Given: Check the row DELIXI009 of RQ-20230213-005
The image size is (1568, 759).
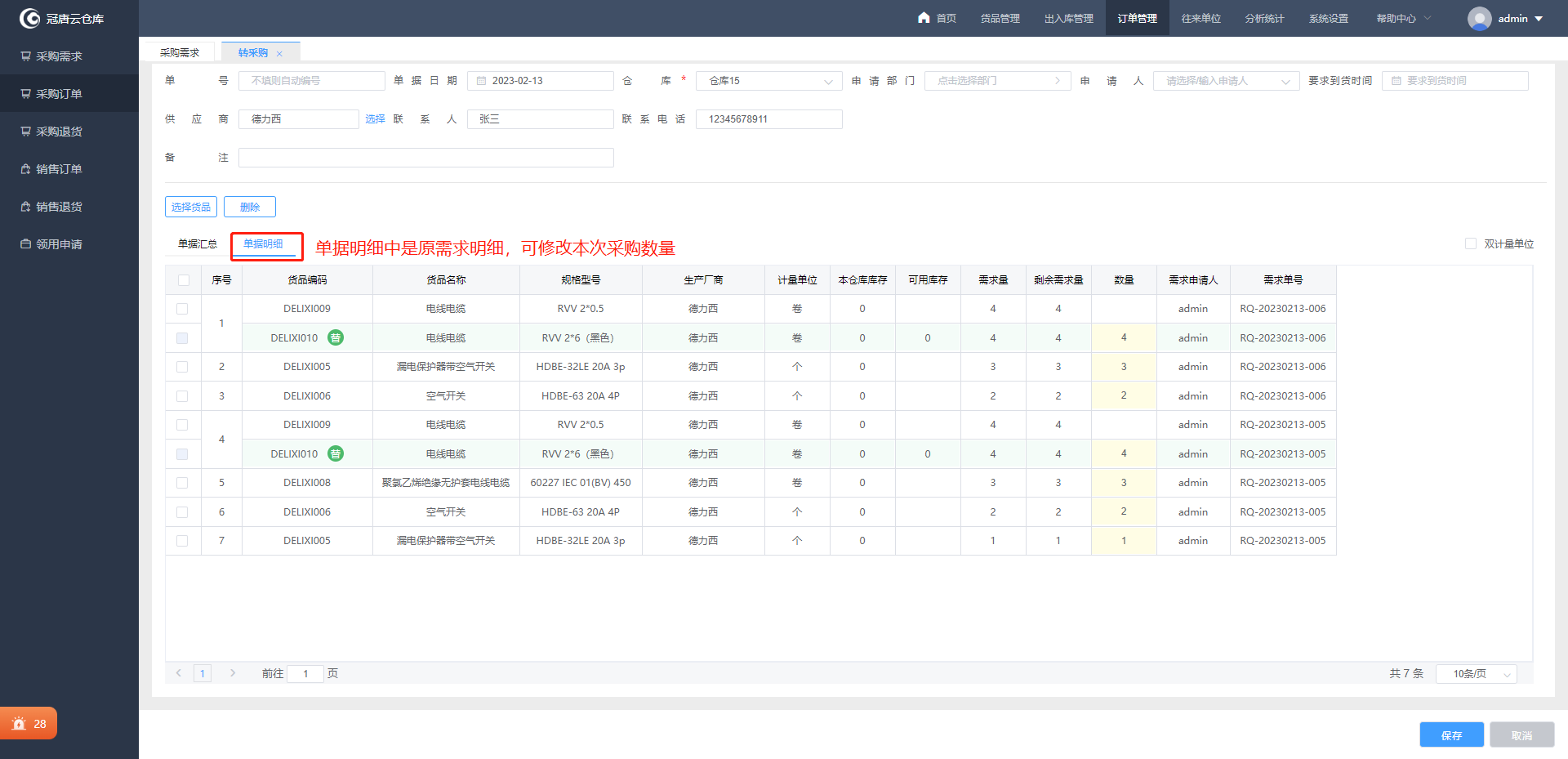Looking at the screenshot, I should coord(182,425).
